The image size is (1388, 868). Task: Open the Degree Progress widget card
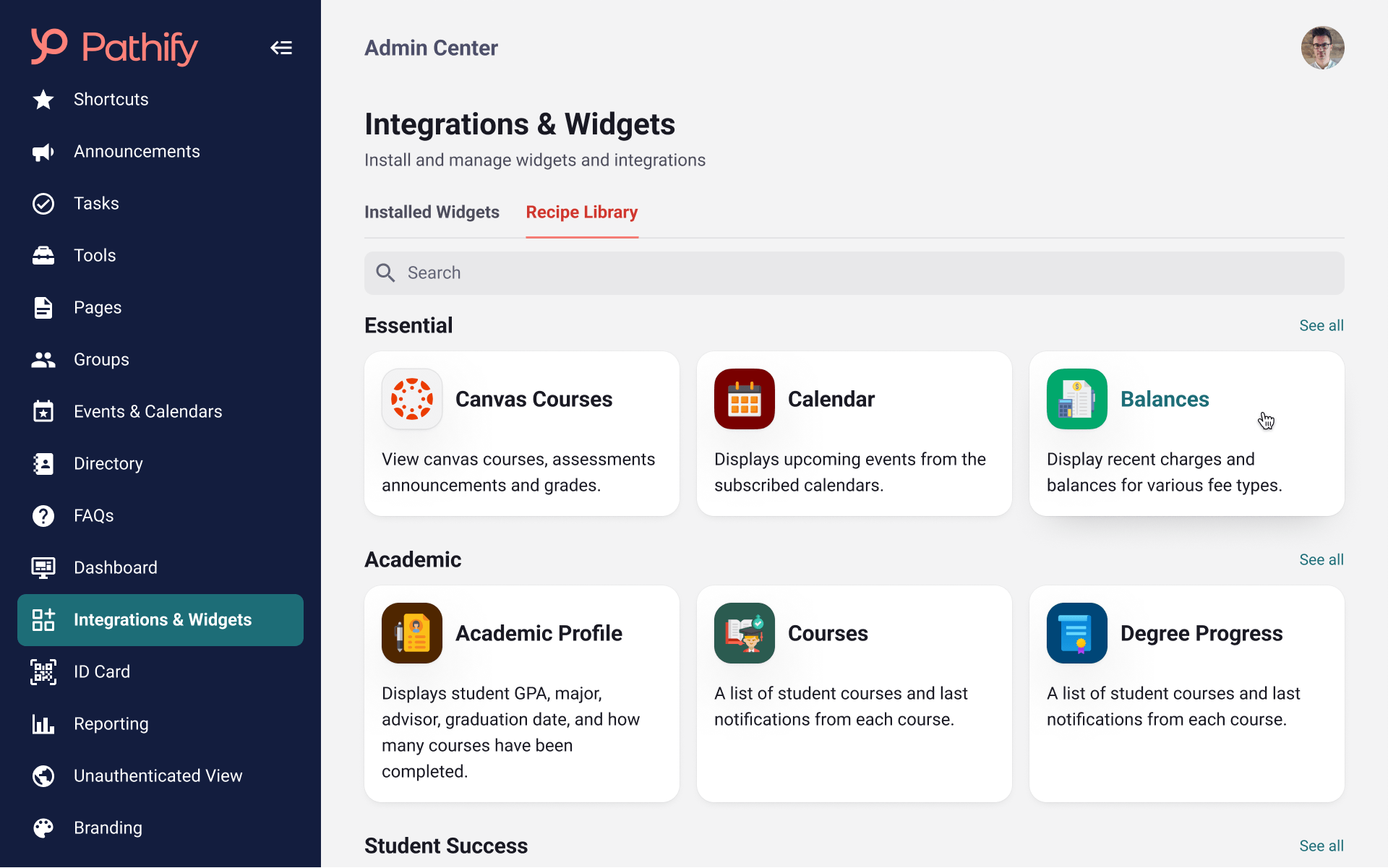1186,694
